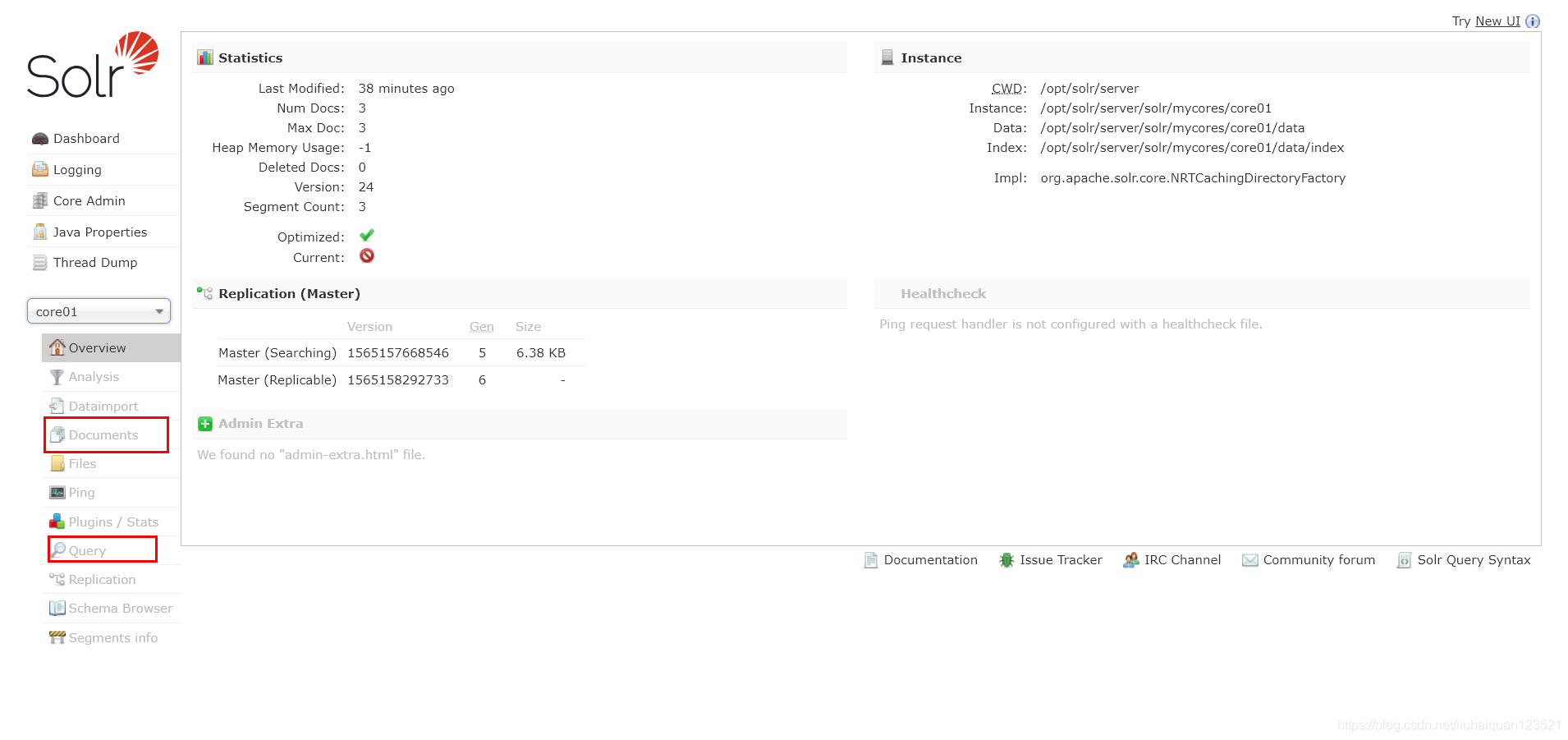The width and height of the screenshot is (1568, 740).
Task: Open Java Properties
Action: point(100,232)
